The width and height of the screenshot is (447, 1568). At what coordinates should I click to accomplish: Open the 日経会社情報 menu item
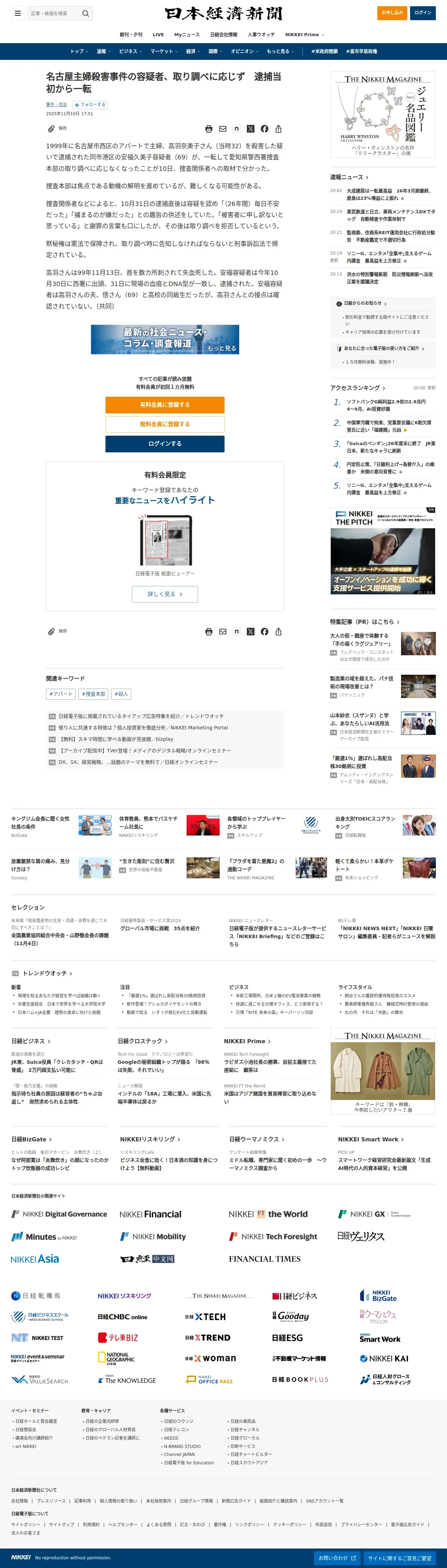[x=223, y=35]
